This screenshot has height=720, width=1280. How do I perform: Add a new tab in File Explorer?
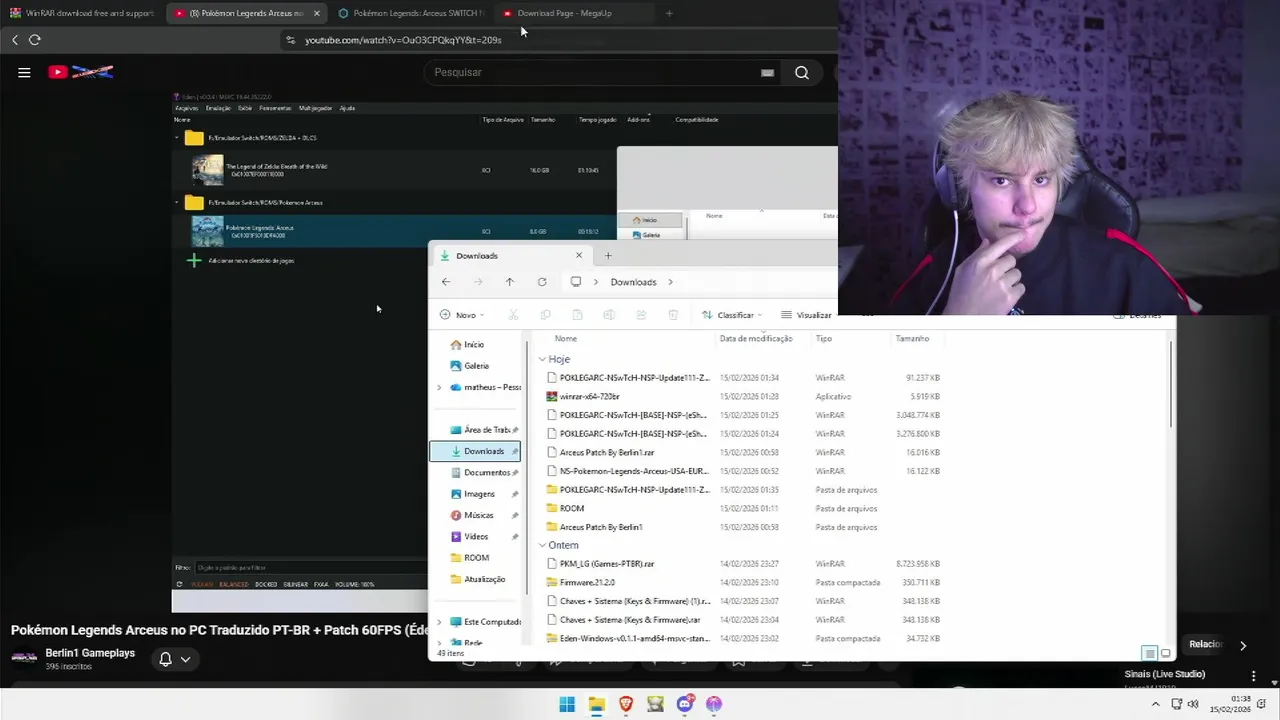click(607, 256)
